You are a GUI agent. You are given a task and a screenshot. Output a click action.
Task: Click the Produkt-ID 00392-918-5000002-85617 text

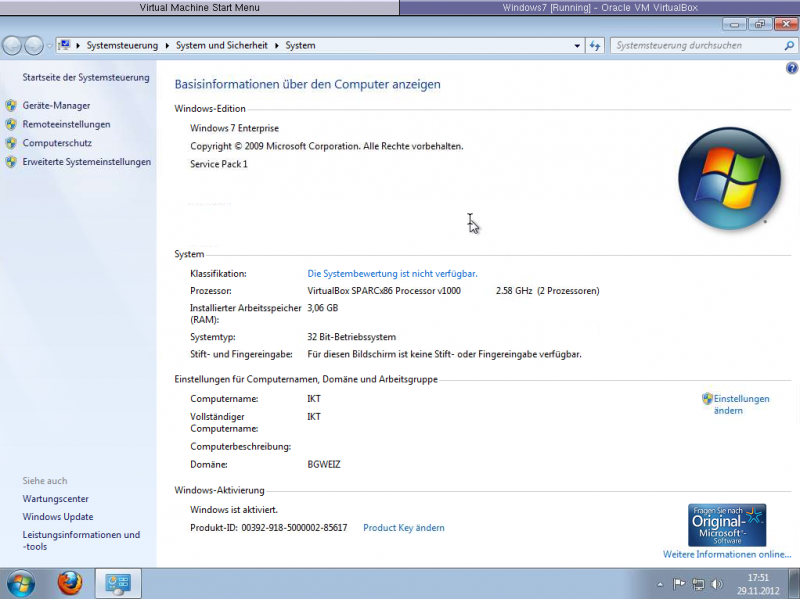point(269,528)
